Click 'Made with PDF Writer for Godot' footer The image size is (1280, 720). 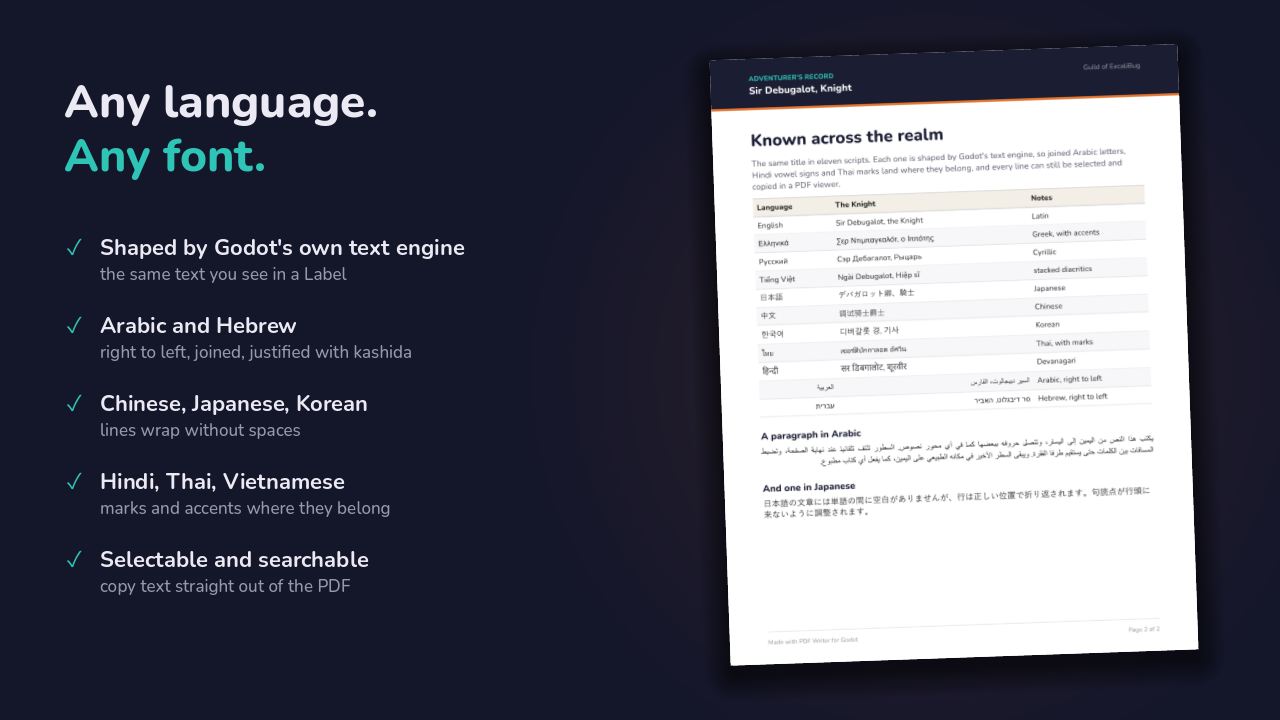(x=813, y=640)
